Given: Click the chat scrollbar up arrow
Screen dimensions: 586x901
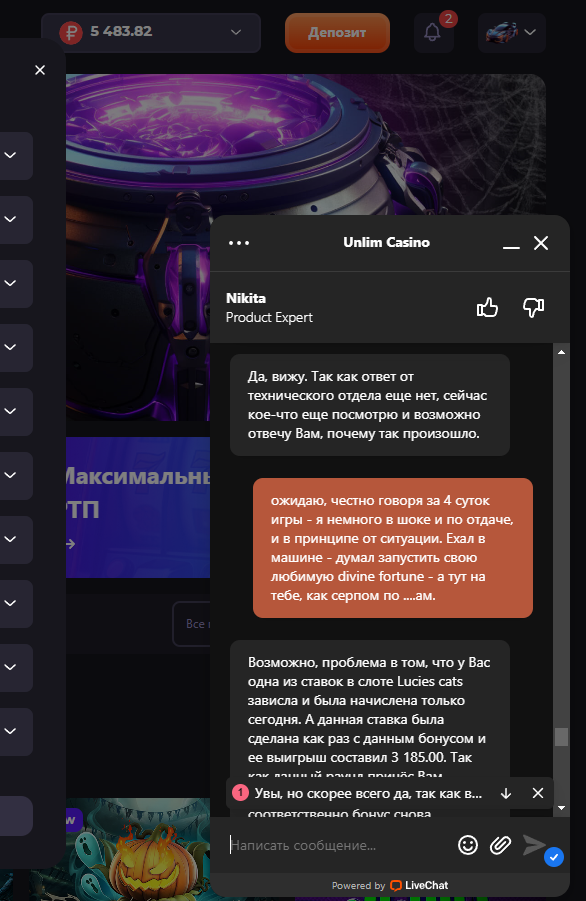Looking at the screenshot, I should tap(561, 352).
